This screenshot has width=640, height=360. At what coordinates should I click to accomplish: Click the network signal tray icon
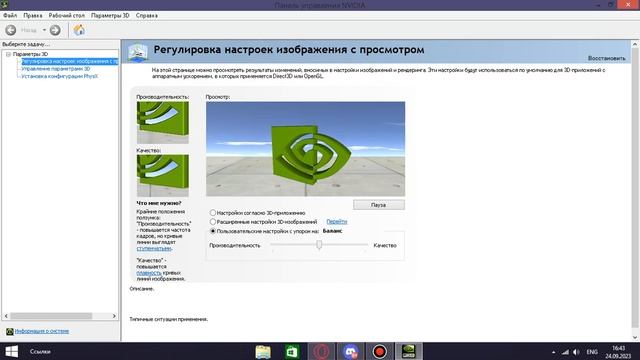click(565, 352)
